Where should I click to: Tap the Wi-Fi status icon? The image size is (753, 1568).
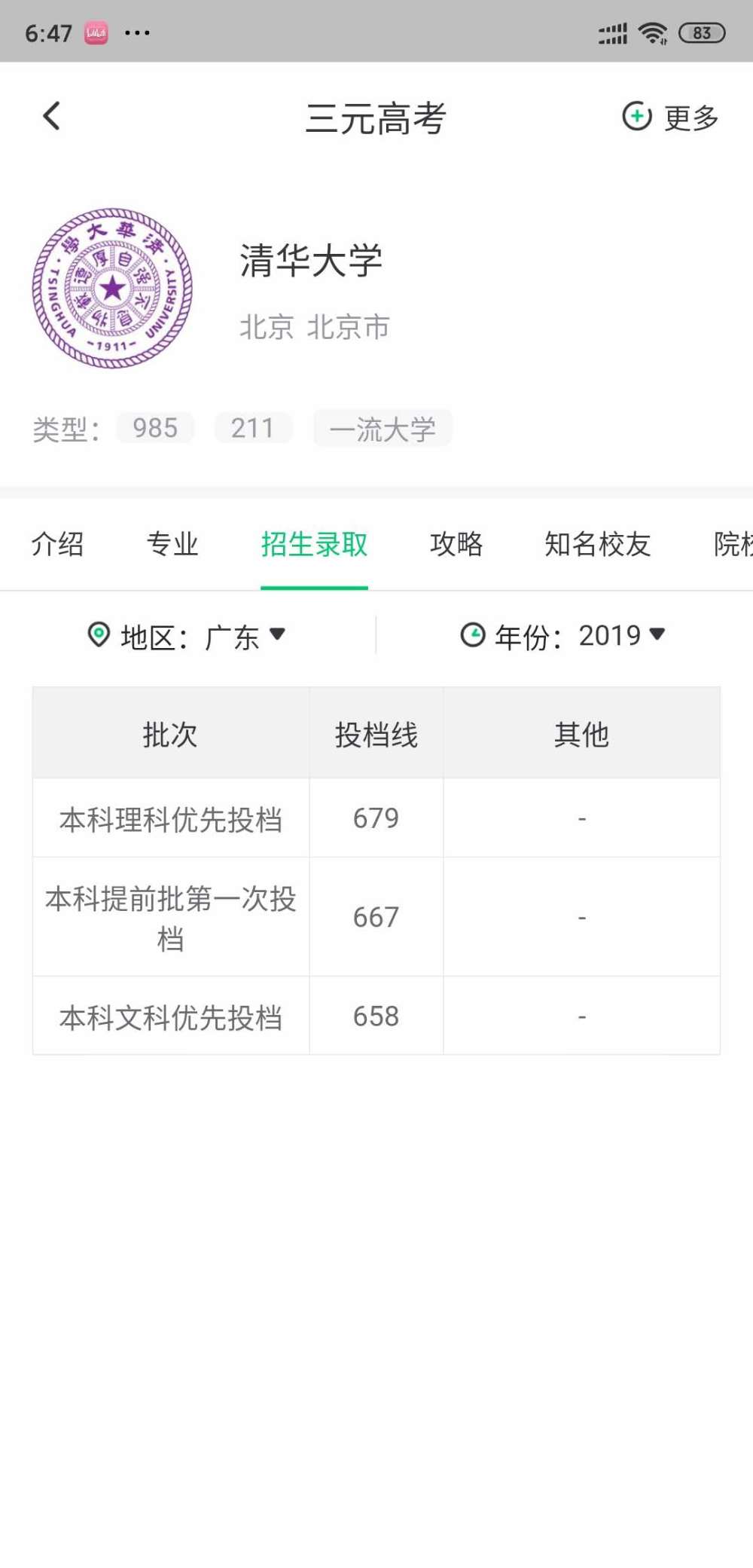tap(652, 33)
